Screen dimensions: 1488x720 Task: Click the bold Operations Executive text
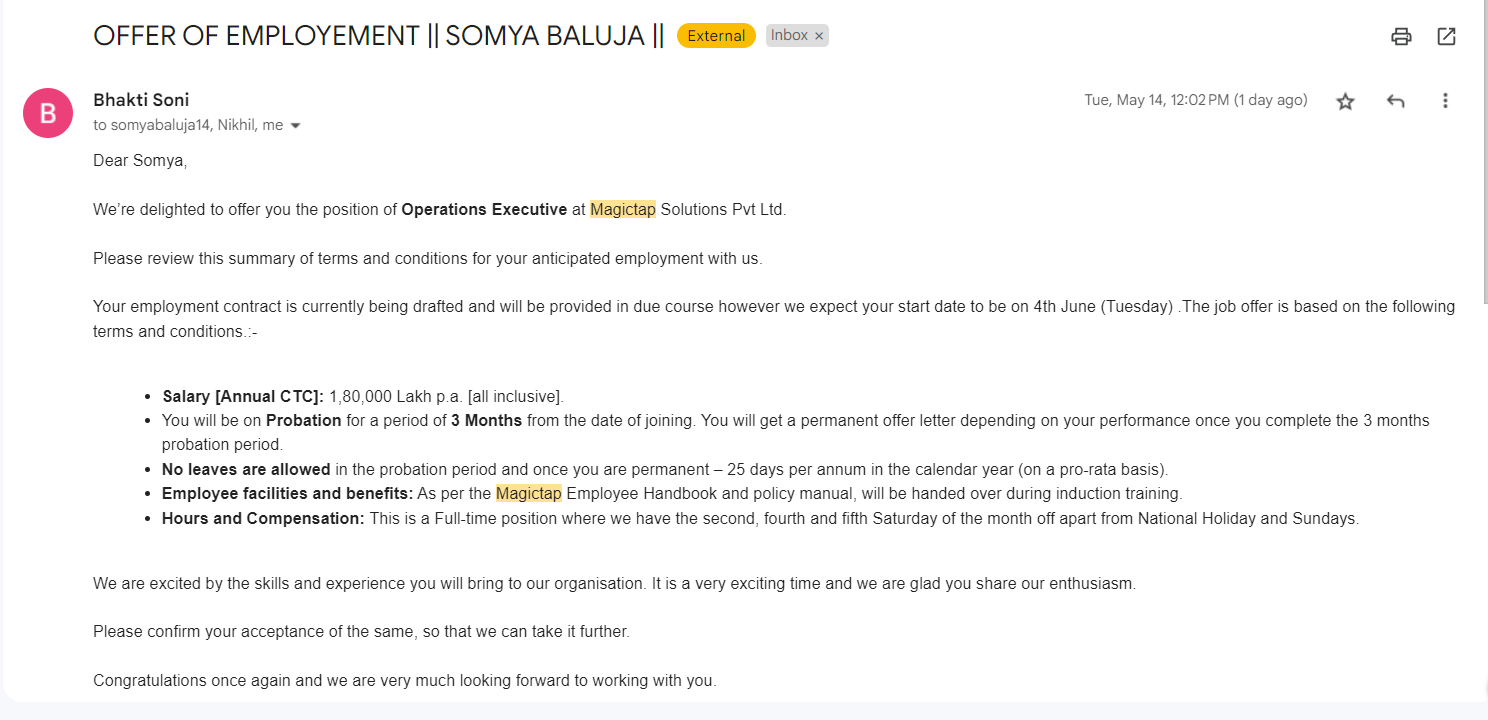click(484, 210)
